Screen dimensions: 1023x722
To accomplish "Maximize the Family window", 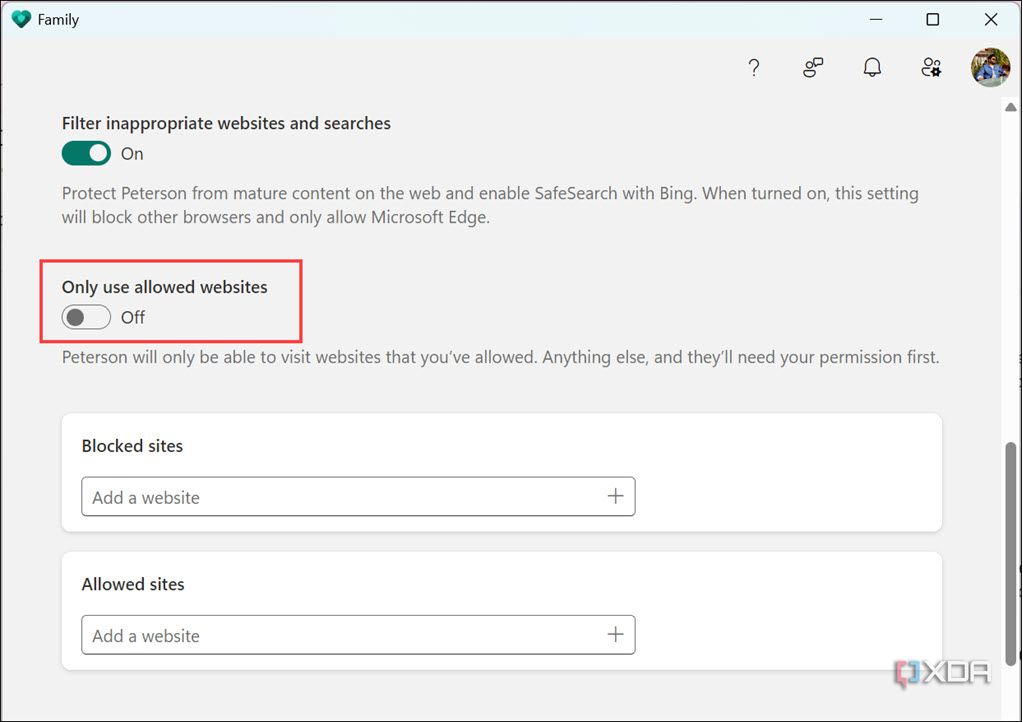I will point(932,19).
